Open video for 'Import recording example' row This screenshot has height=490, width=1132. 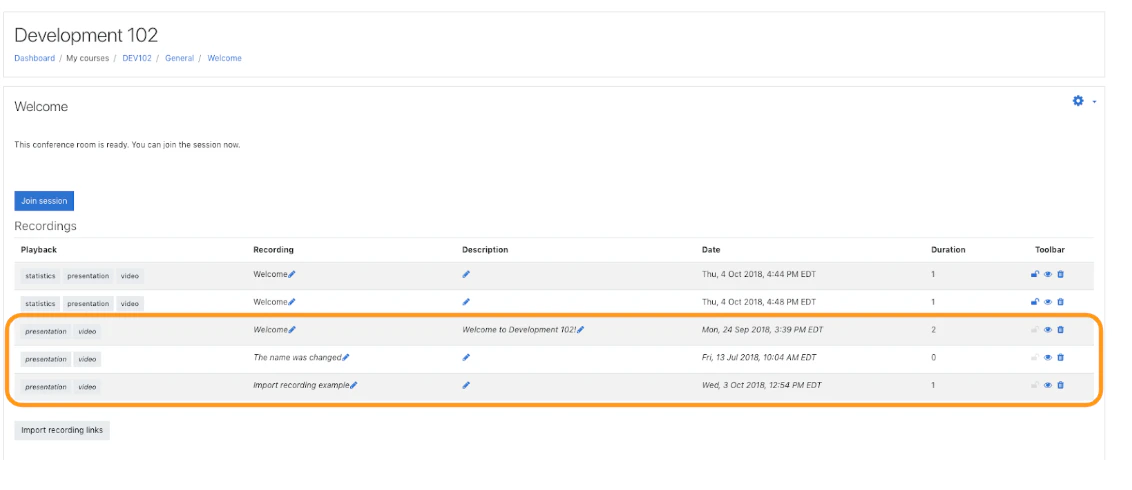[x=87, y=387]
